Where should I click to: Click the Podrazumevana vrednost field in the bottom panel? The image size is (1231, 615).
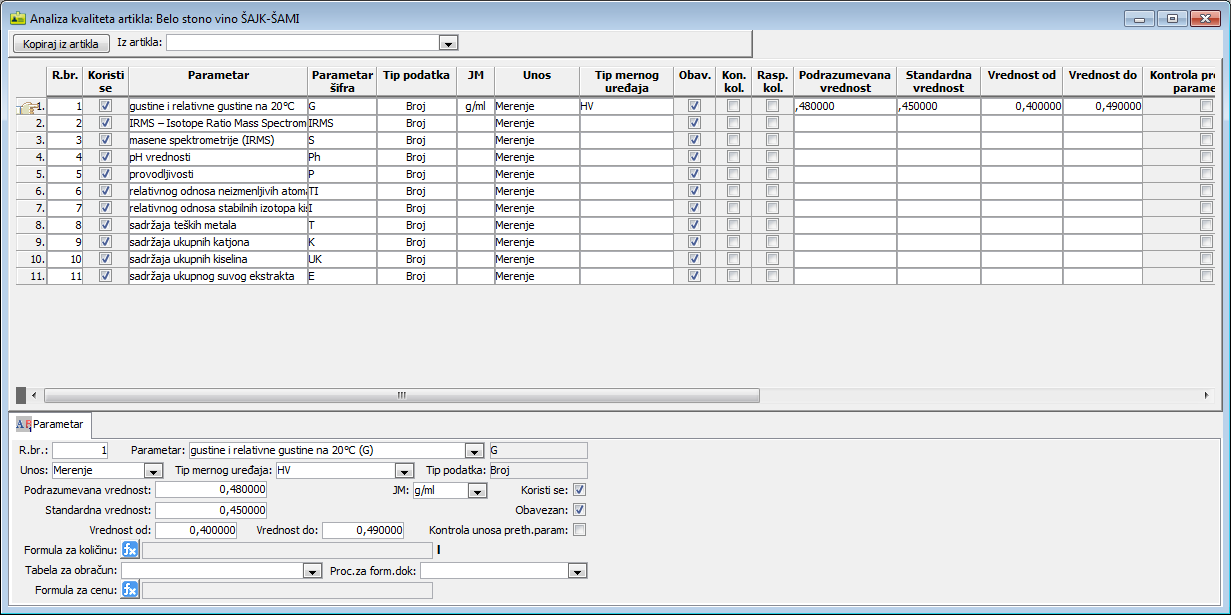(211, 490)
